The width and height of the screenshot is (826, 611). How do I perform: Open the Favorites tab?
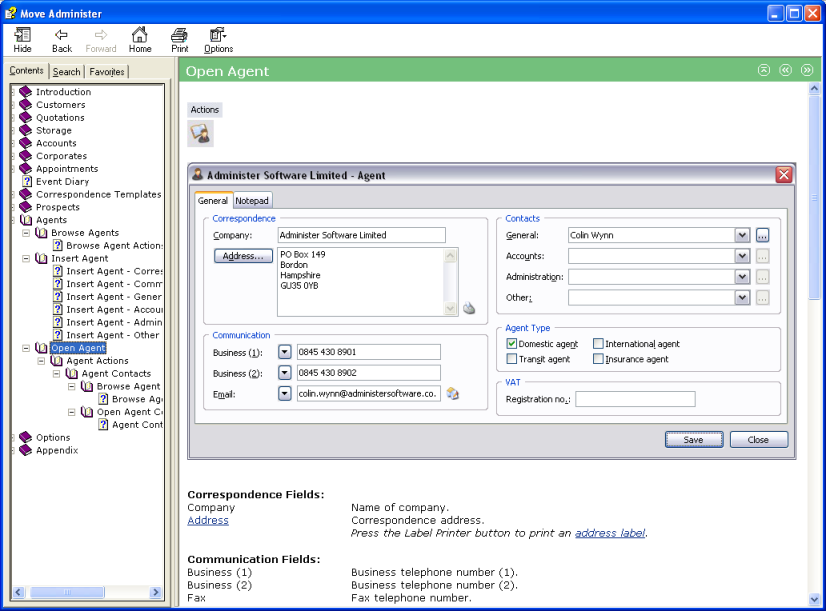point(107,72)
